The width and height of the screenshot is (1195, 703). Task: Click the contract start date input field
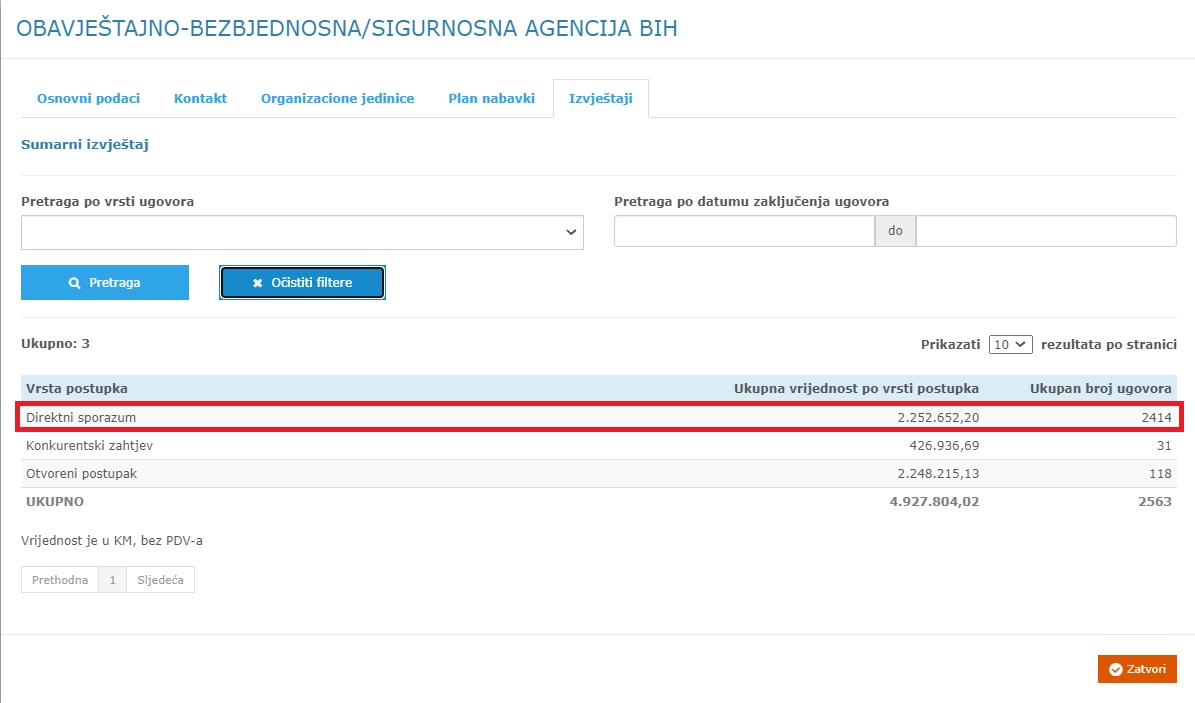click(x=745, y=231)
